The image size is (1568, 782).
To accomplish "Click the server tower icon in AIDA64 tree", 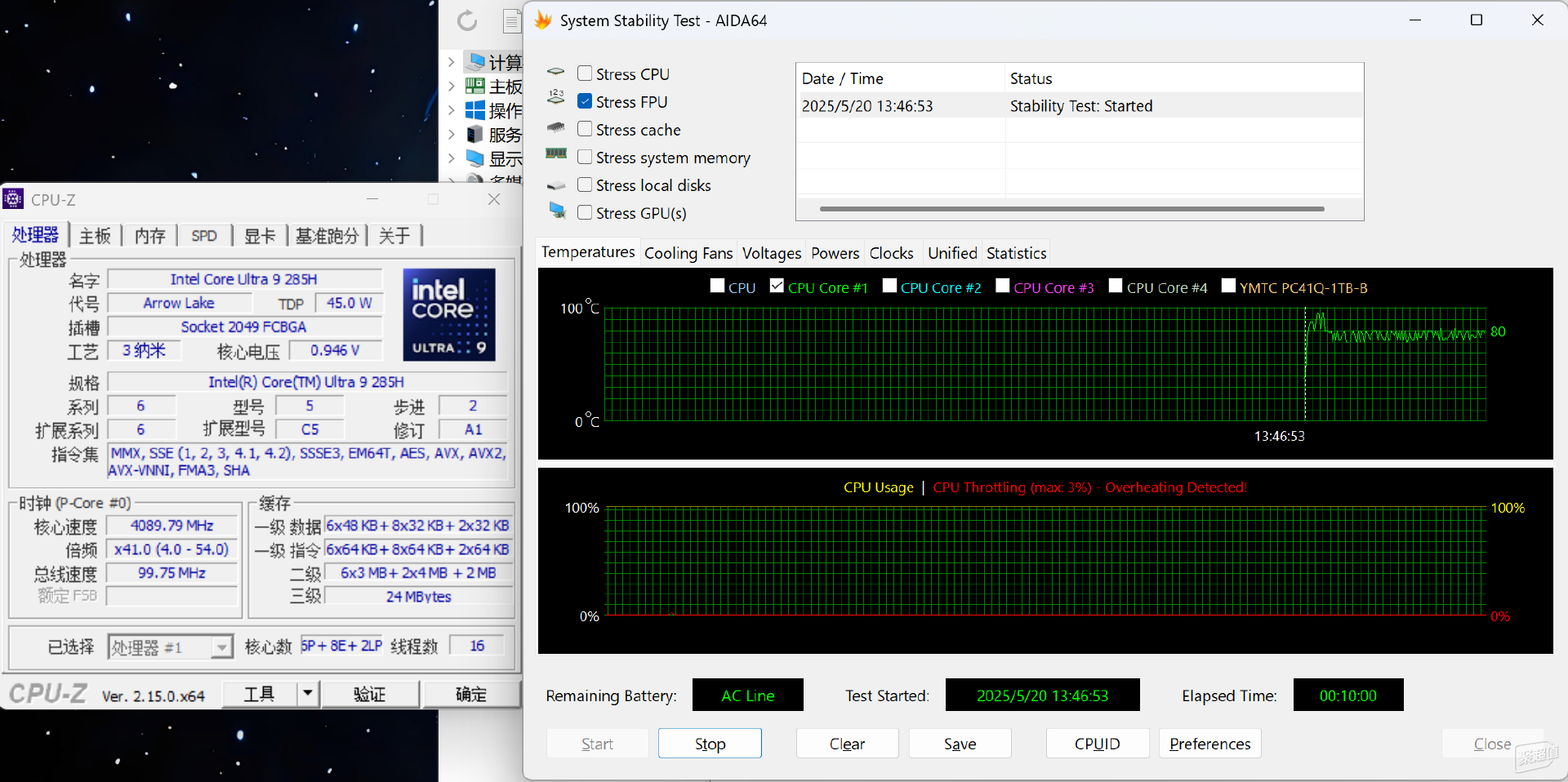I will click(x=474, y=134).
